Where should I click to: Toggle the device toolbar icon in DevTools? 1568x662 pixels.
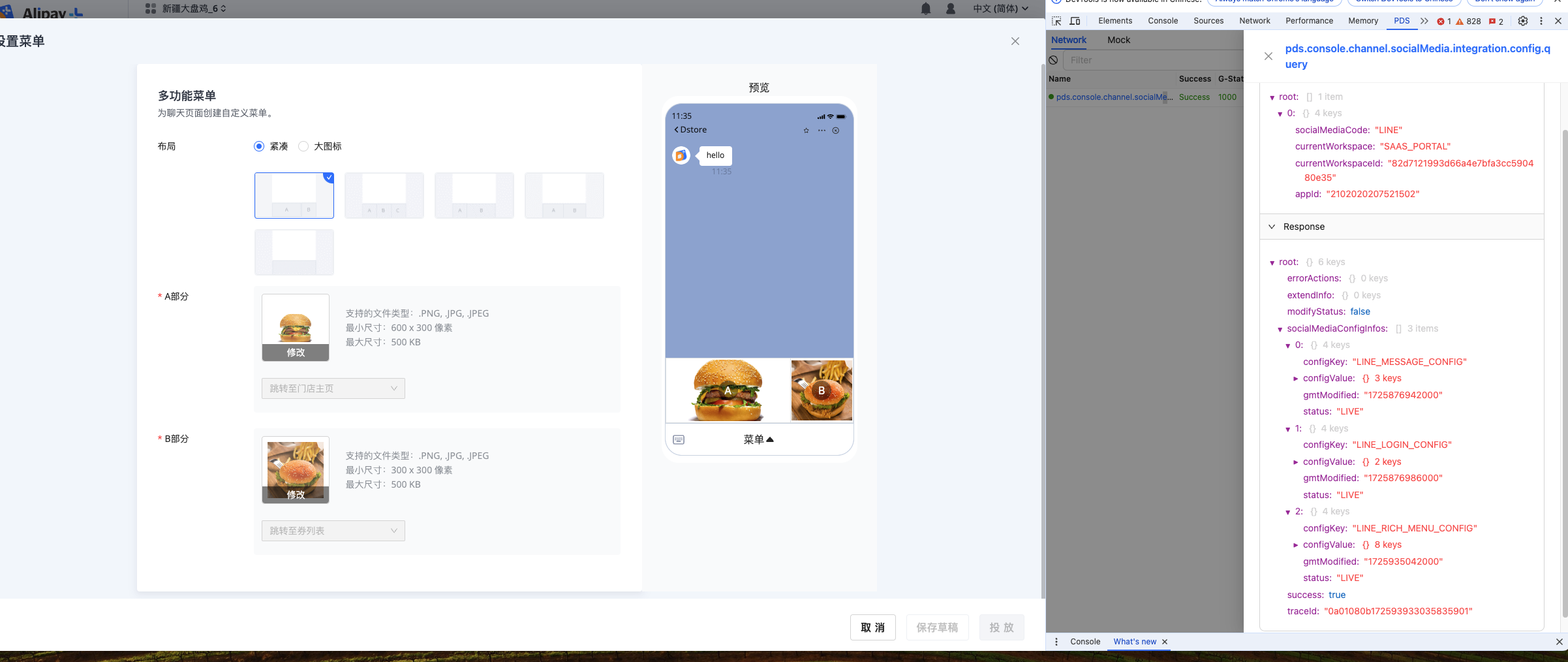1075,21
